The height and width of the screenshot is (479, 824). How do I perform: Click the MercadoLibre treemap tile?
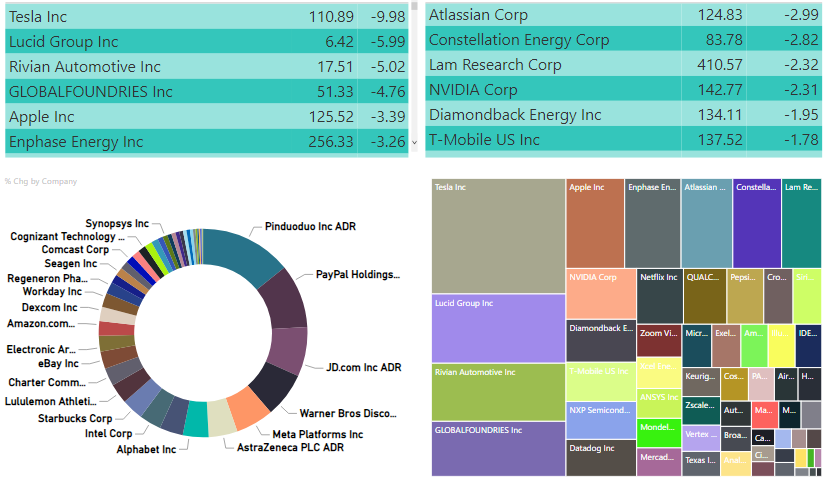(659, 462)
